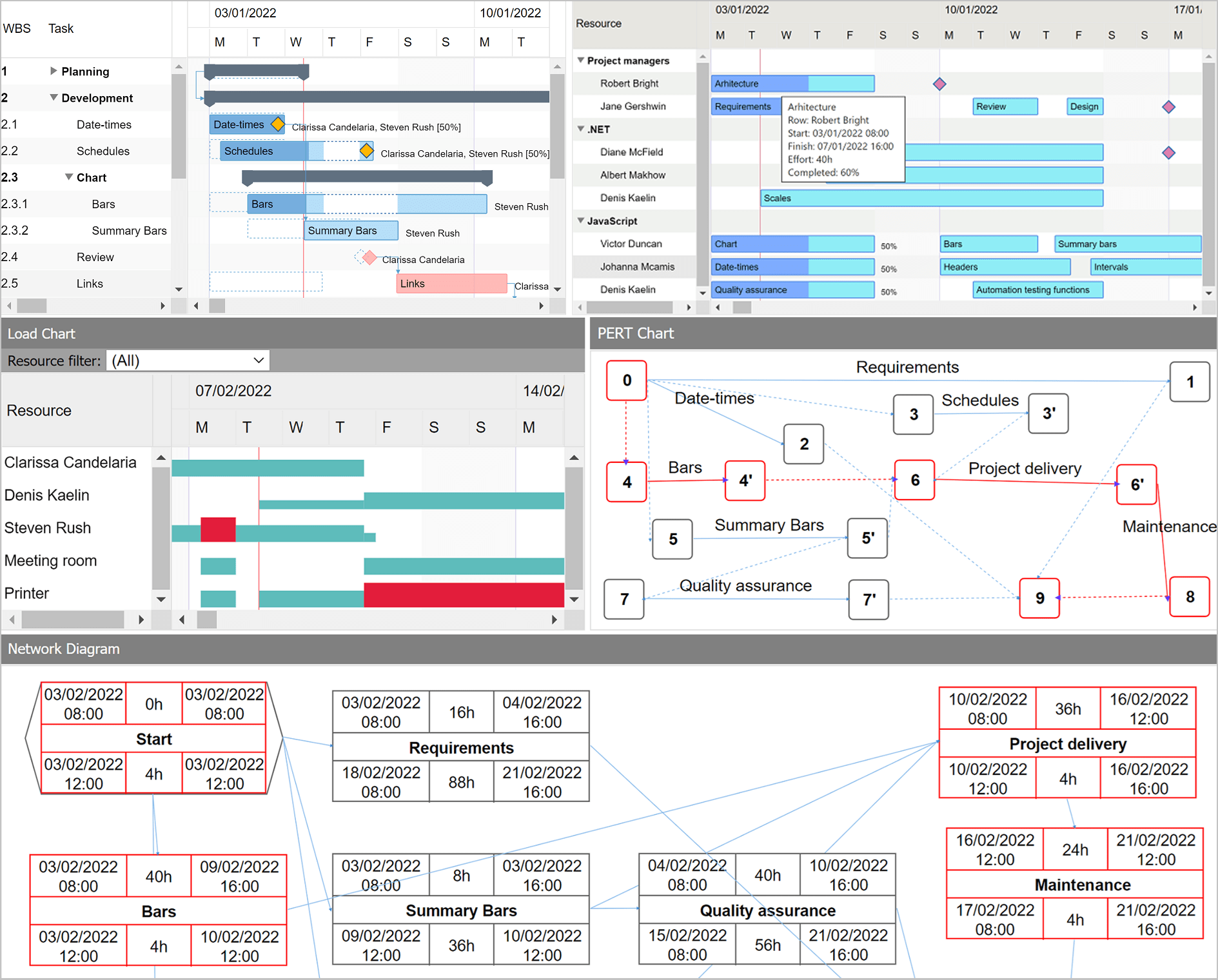The height and width of the screenshot is (980, 1218).
Task: Collapse the Chart subtask group
Action: point(69,177)
